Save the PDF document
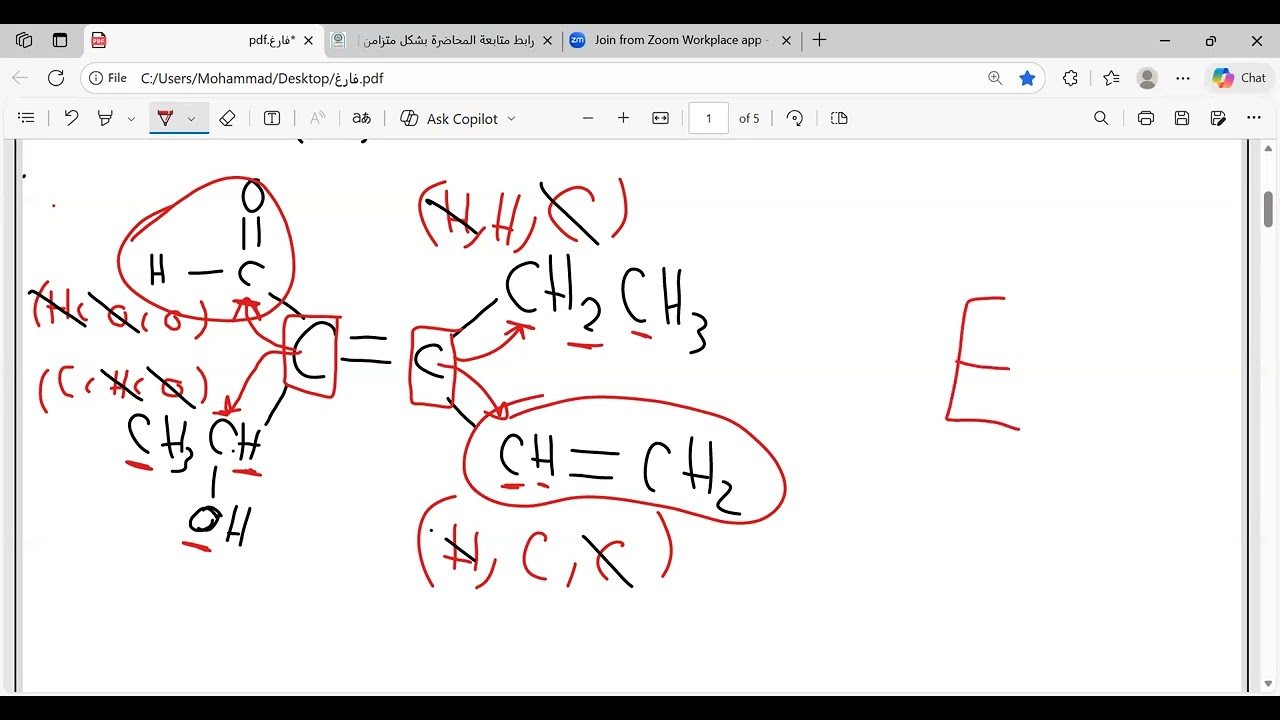 point(1182,118)
